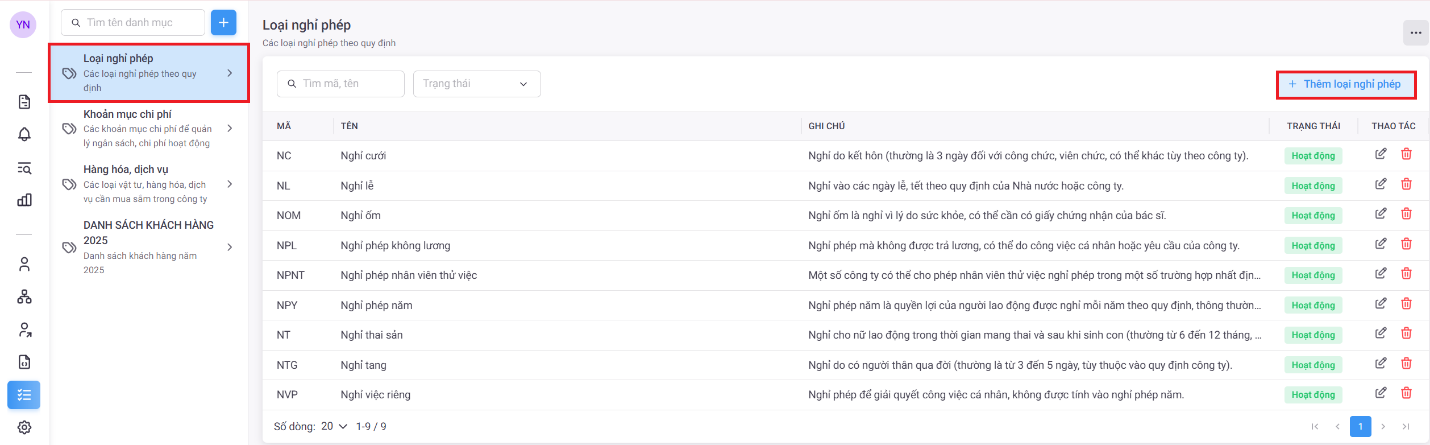Open the rows-per-page dropdown showing 20

click(x=334, y=426)
